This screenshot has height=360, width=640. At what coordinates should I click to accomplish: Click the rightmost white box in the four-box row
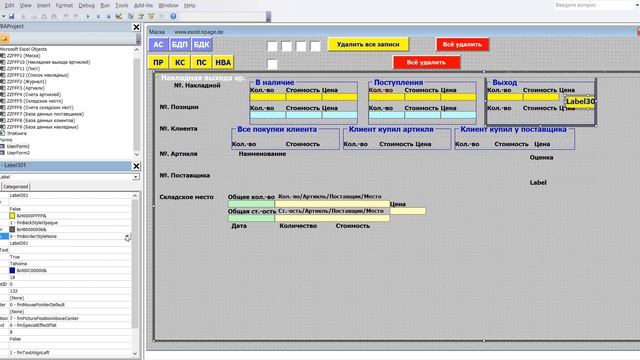(316, 46)
